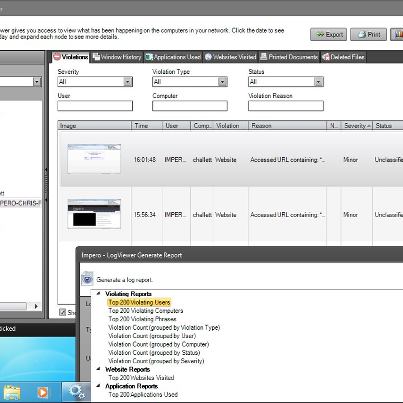Switch to the Window History tab
Image resolution: width=403 pixels, height=403 pixels.
pyautogui.click(x=117, y=57)
